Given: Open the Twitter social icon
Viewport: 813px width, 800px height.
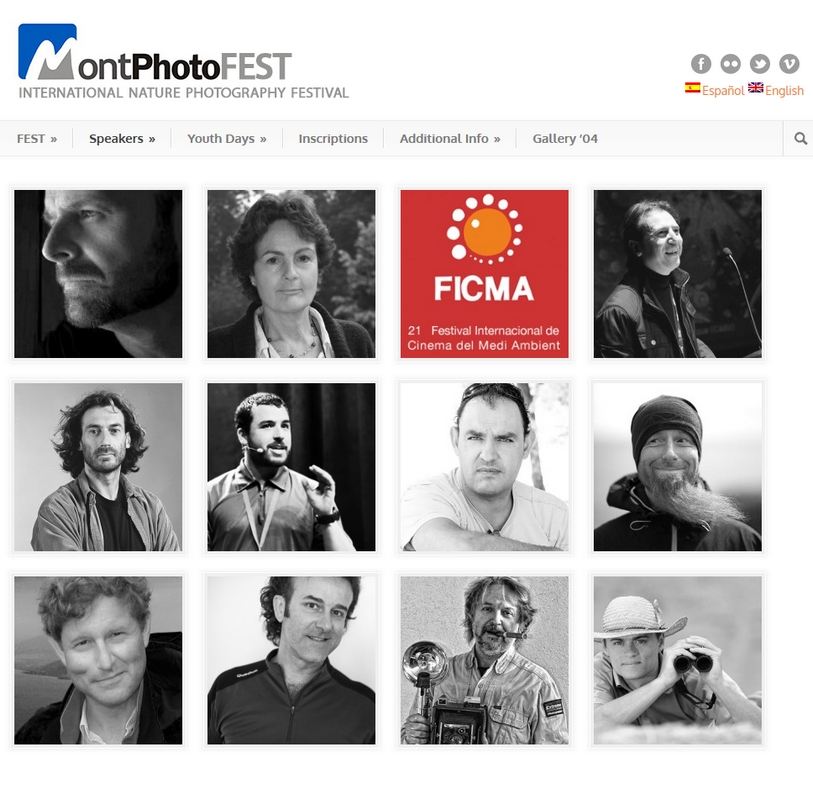Looking at the screenshot, I should tap(760, 64).
